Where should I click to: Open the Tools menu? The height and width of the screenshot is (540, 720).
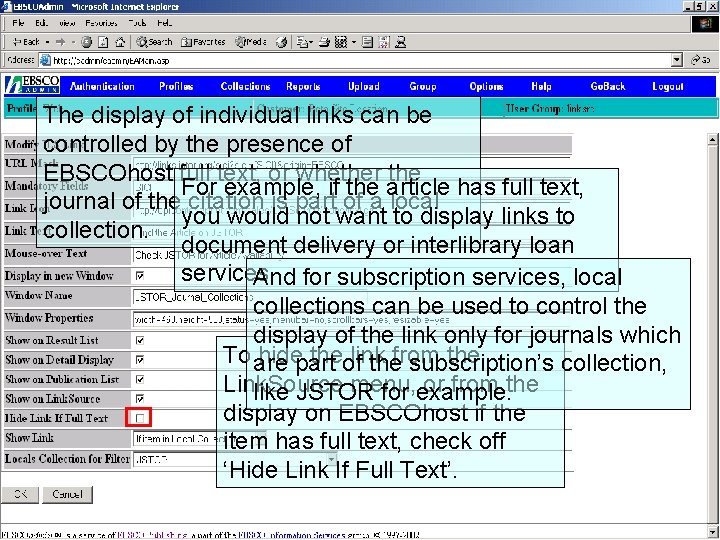pos(137,23)
